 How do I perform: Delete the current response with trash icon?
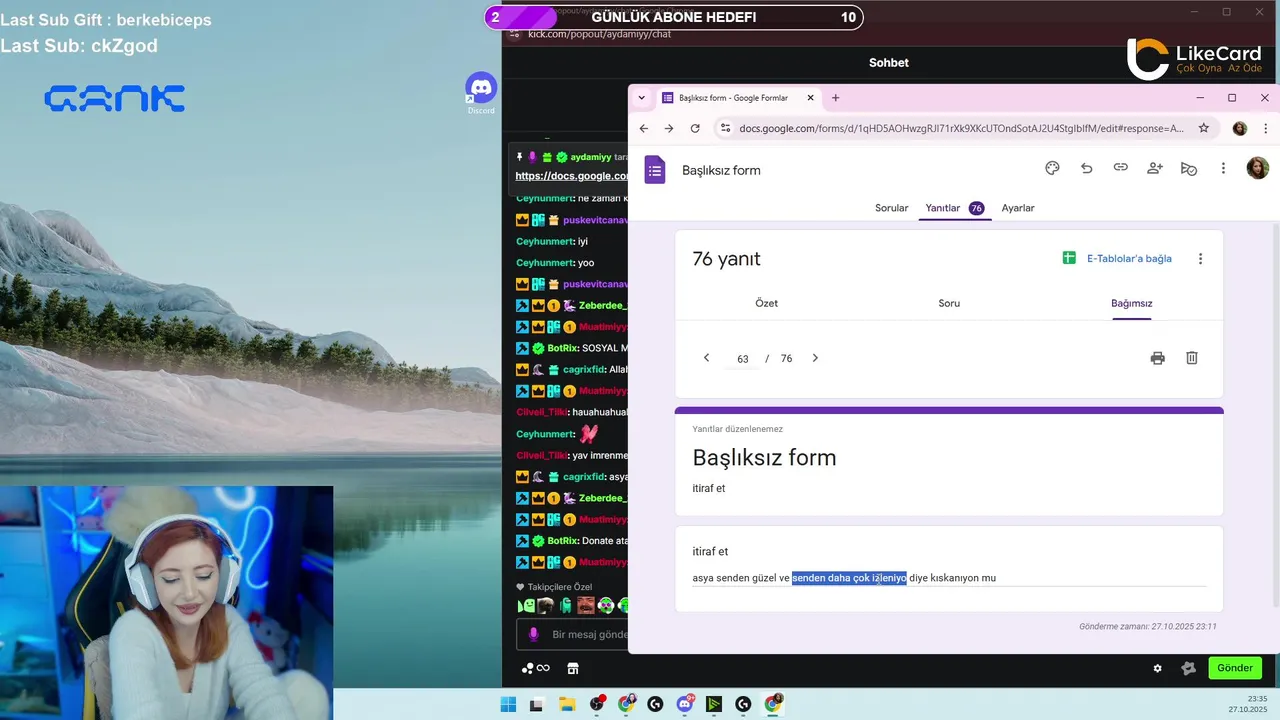click(x=1191, y=358)
